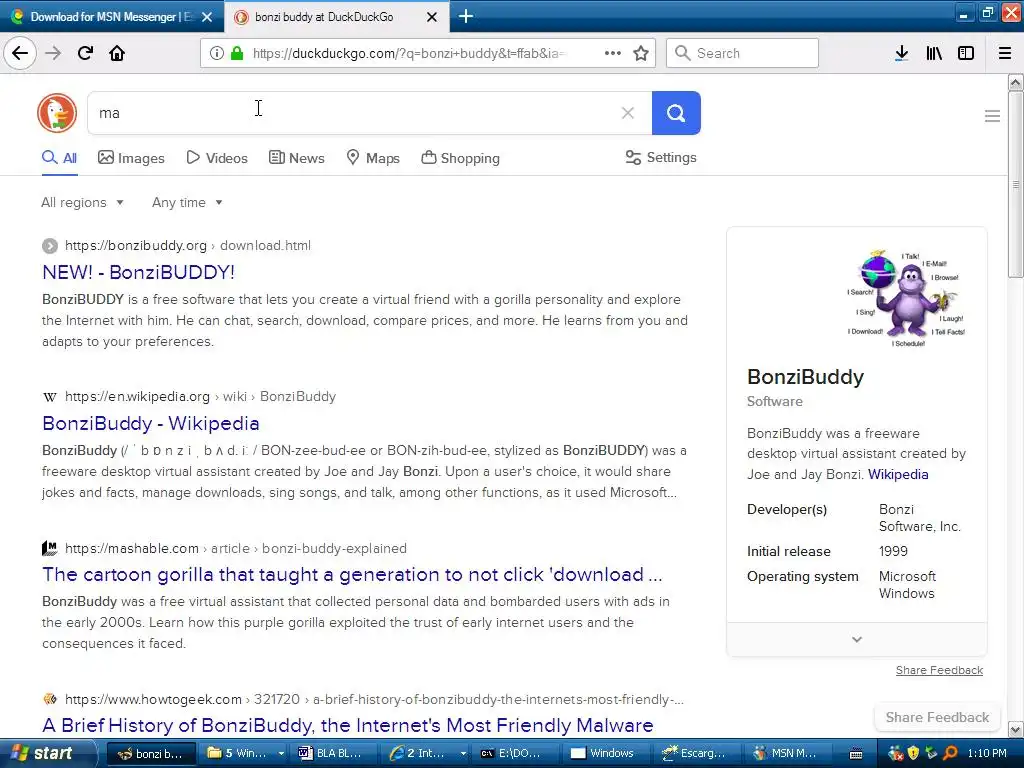Click system tray clock 1:10 PM
Viewport: 1024px width, 768px height.
pyautogui.click(x=987, y=753)
